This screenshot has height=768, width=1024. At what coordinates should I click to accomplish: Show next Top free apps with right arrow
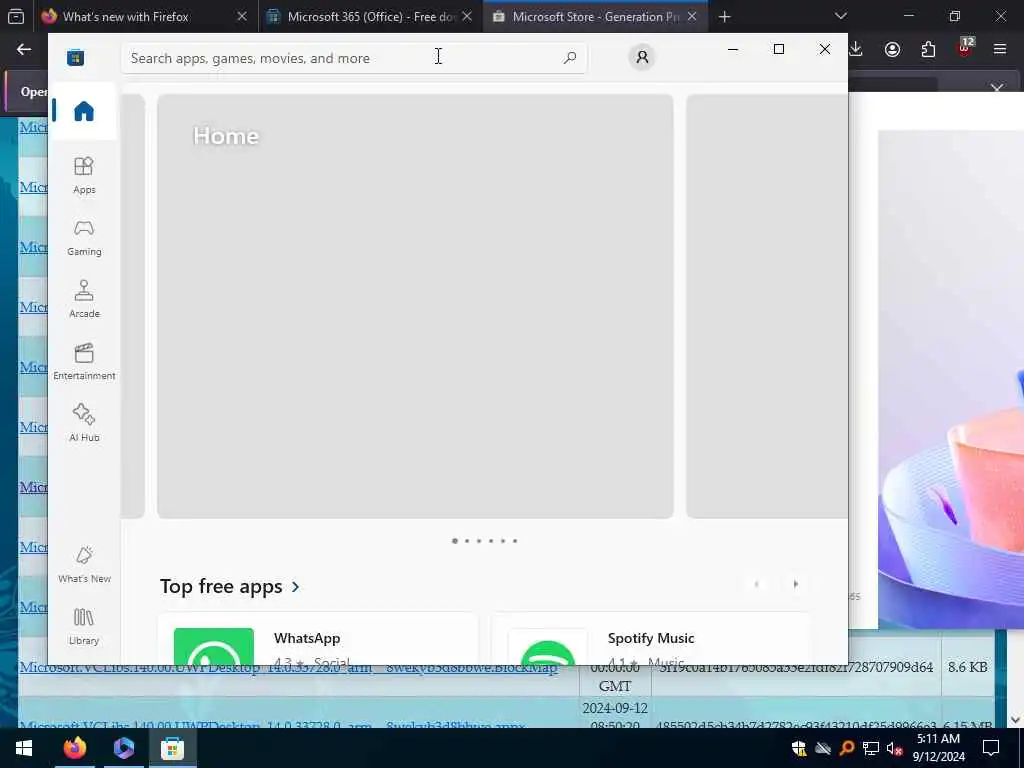(x=795, y=584)
